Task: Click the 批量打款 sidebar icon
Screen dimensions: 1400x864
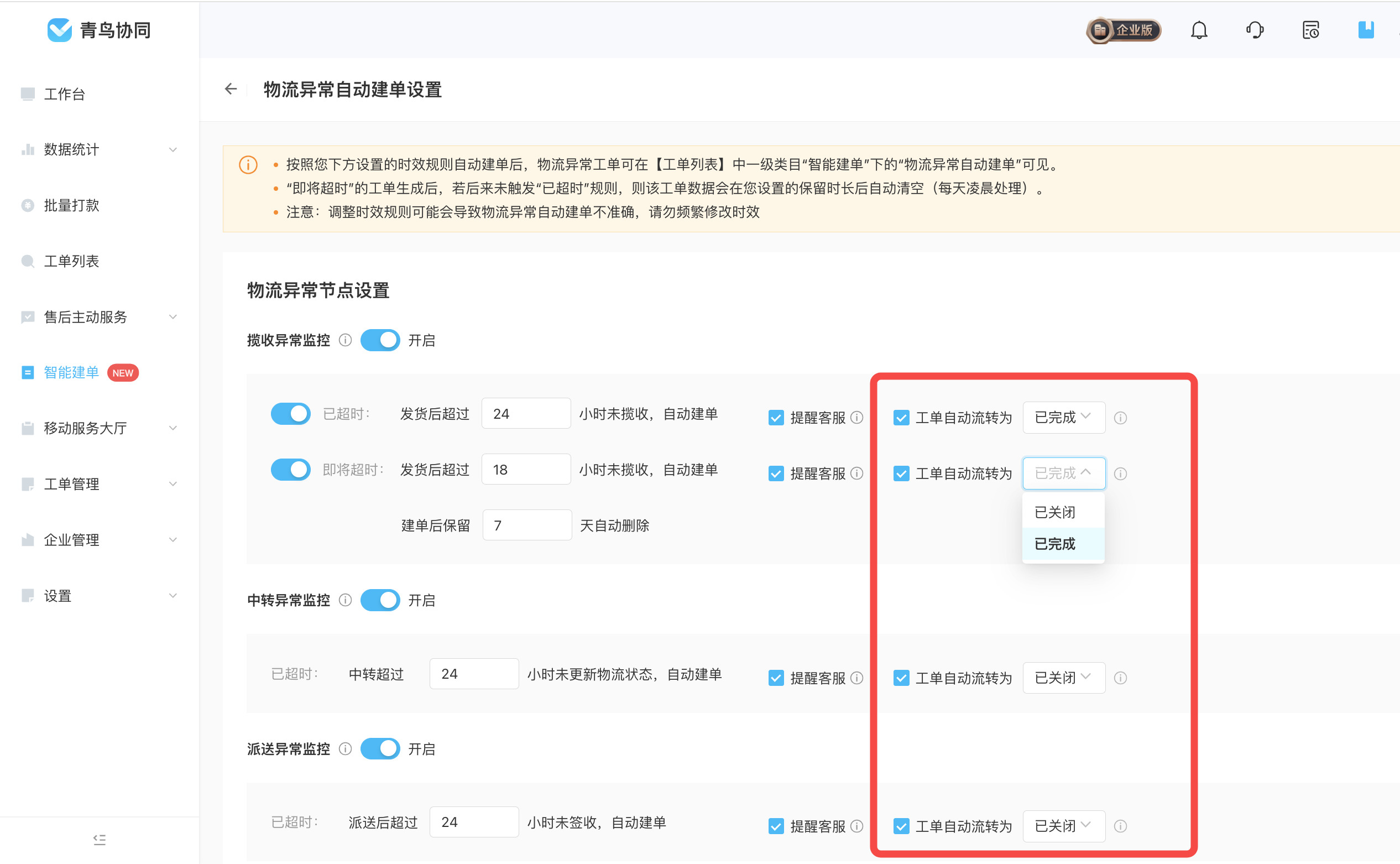Action: (28, 205)
